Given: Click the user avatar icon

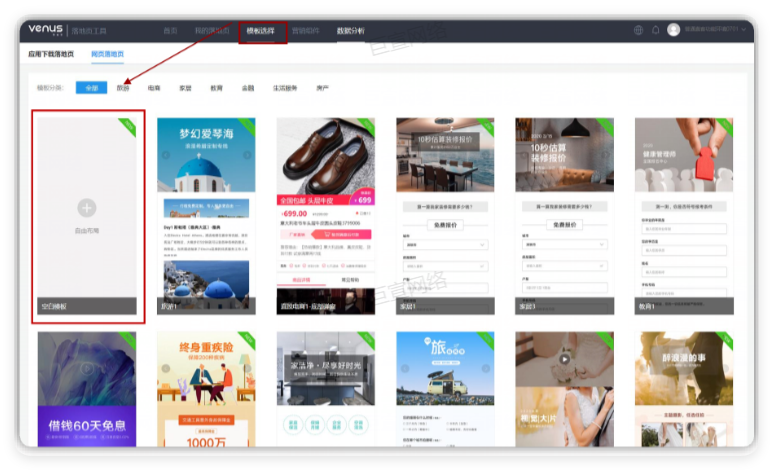Looking at the screenshot, I should point(673,30).
